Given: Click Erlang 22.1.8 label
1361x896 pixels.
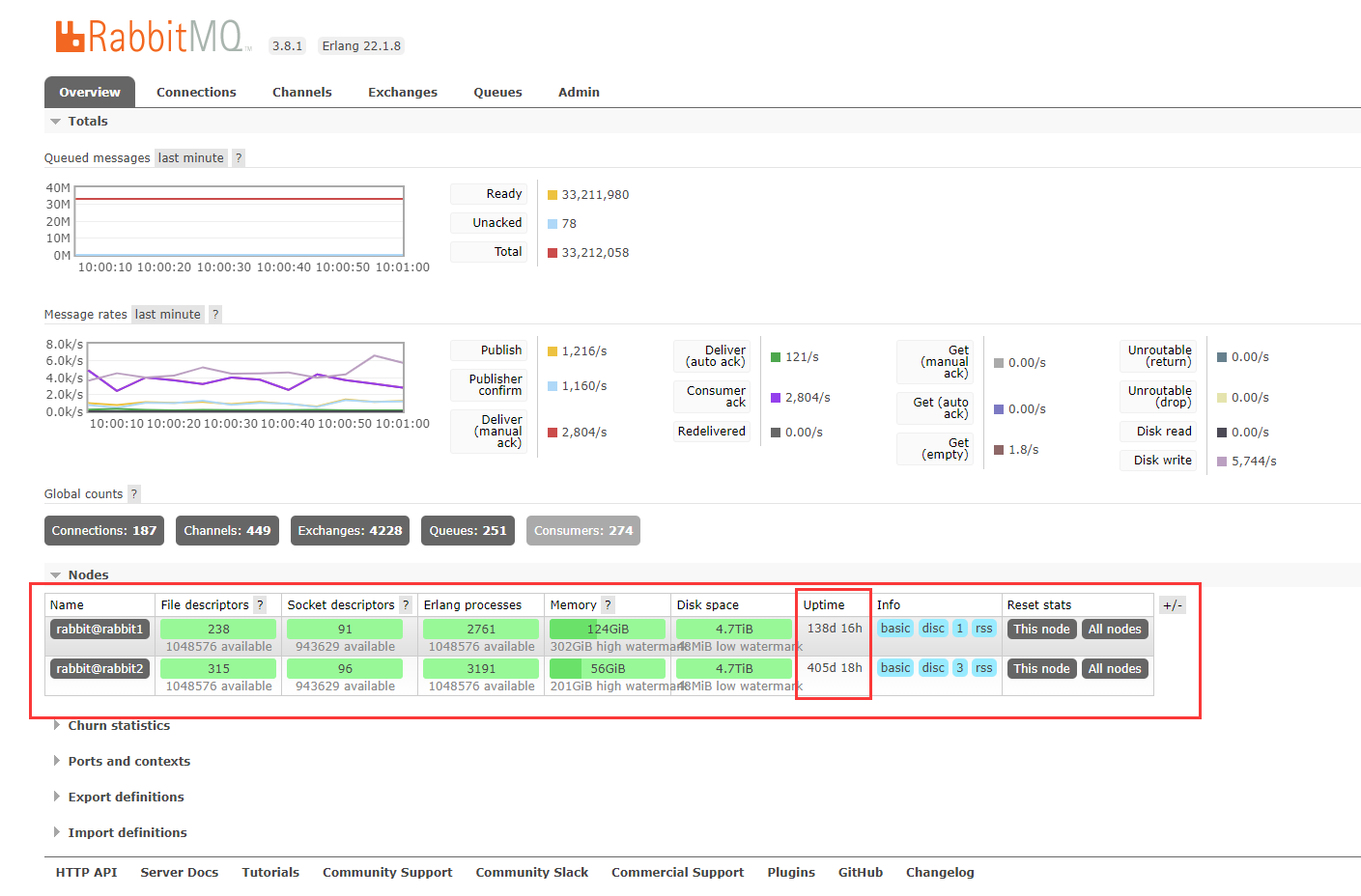Looking at the screenshot, I should click(x=361, y=46).
